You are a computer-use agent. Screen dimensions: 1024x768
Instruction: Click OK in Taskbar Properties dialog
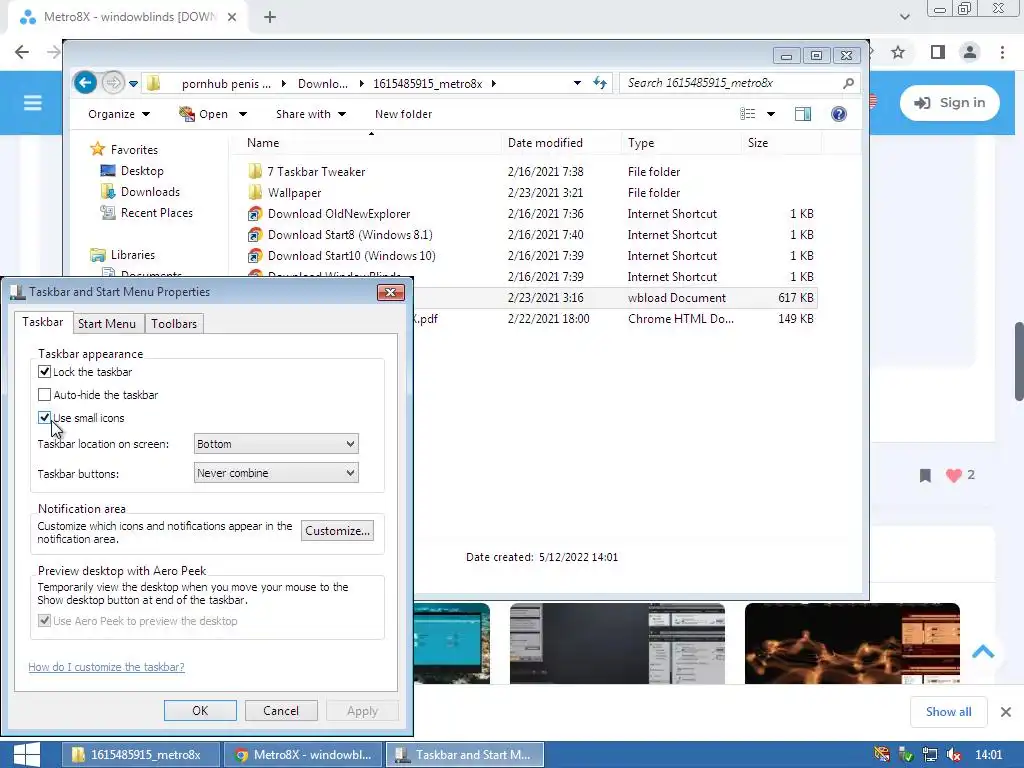tap(200, 711)
